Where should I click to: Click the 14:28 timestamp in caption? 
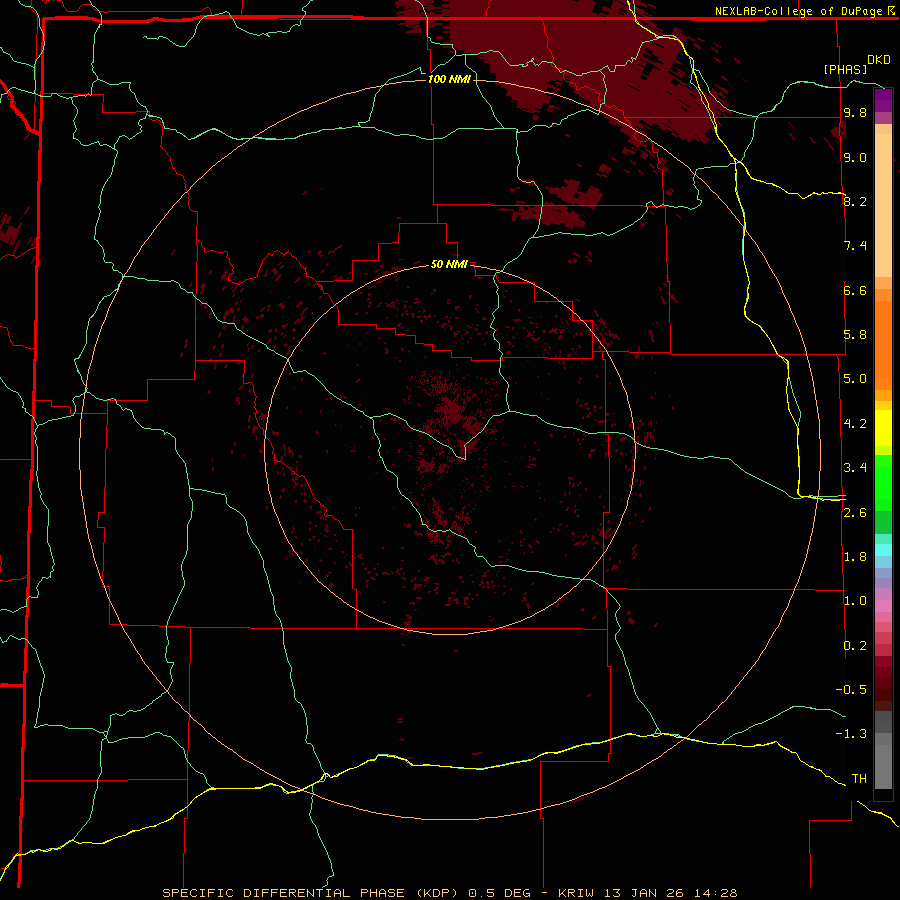click(x=717, y=893)
